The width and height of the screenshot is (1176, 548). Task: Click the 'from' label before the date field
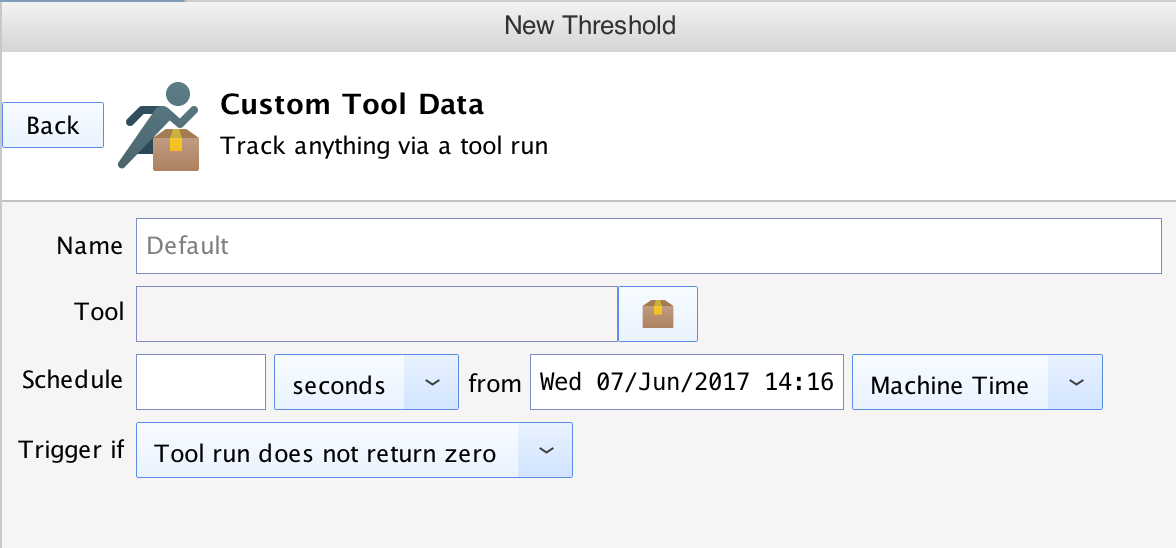(494, 384)
